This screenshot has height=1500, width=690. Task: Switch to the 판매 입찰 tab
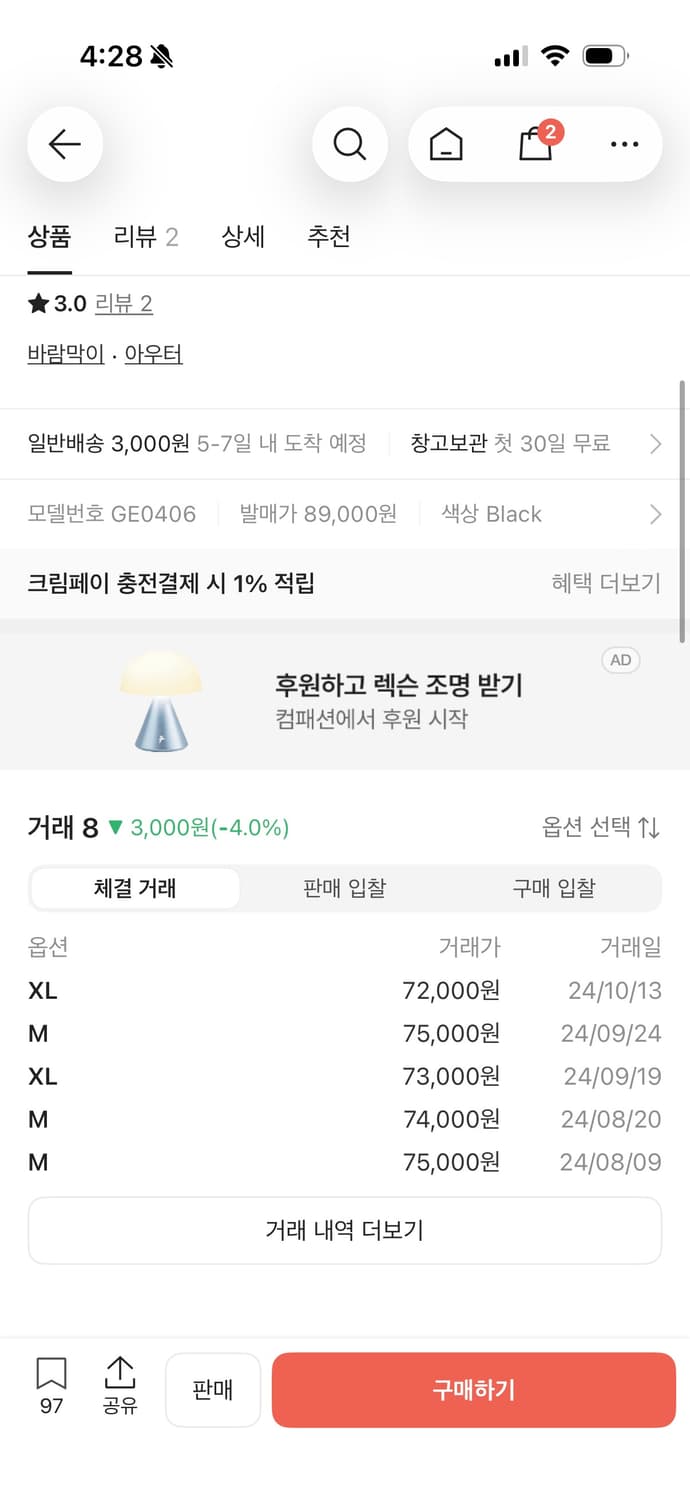point(344,888)
